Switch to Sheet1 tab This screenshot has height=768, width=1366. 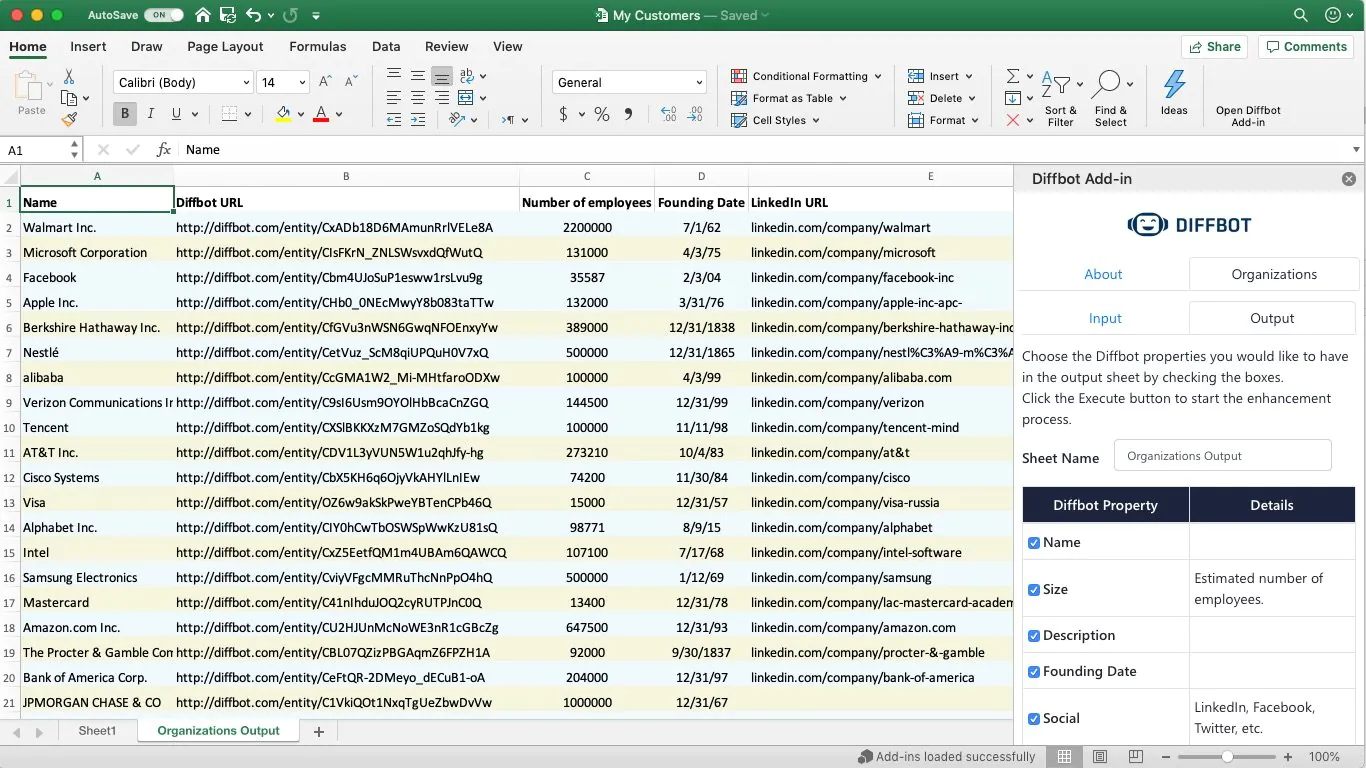[x=97, y=731]
